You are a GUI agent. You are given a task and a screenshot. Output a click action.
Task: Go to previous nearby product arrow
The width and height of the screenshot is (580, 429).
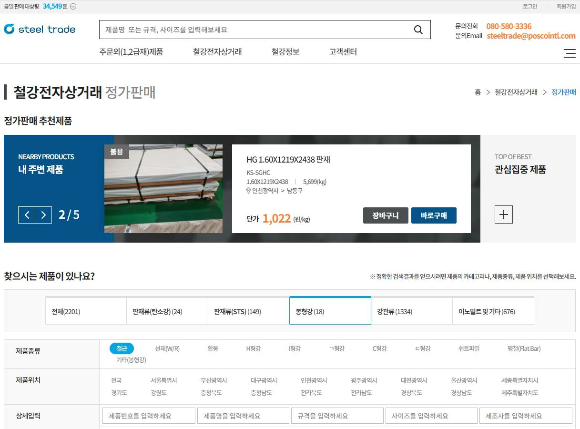coord(27,215)
